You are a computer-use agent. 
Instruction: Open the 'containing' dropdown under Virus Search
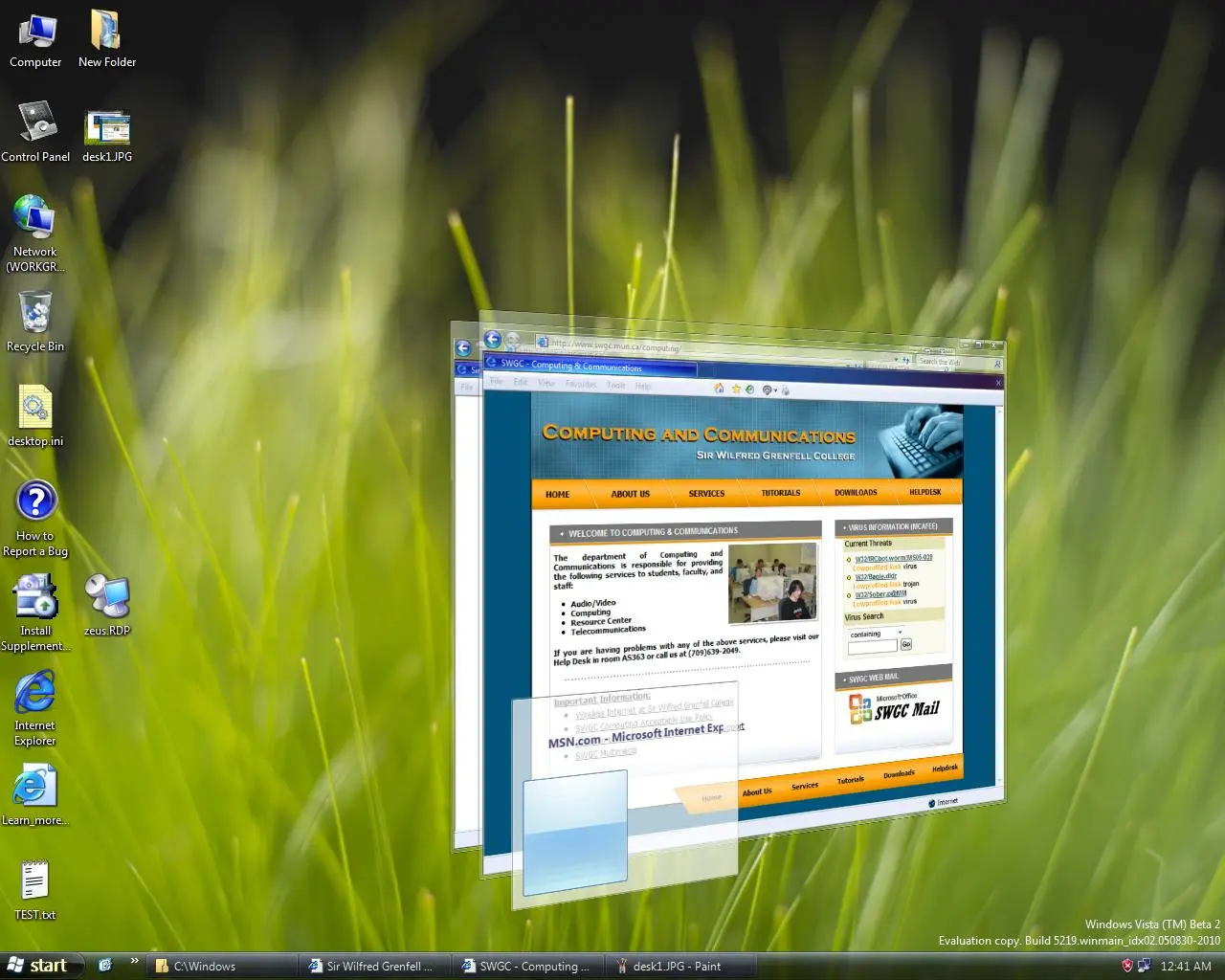click(x=900, y=633)
